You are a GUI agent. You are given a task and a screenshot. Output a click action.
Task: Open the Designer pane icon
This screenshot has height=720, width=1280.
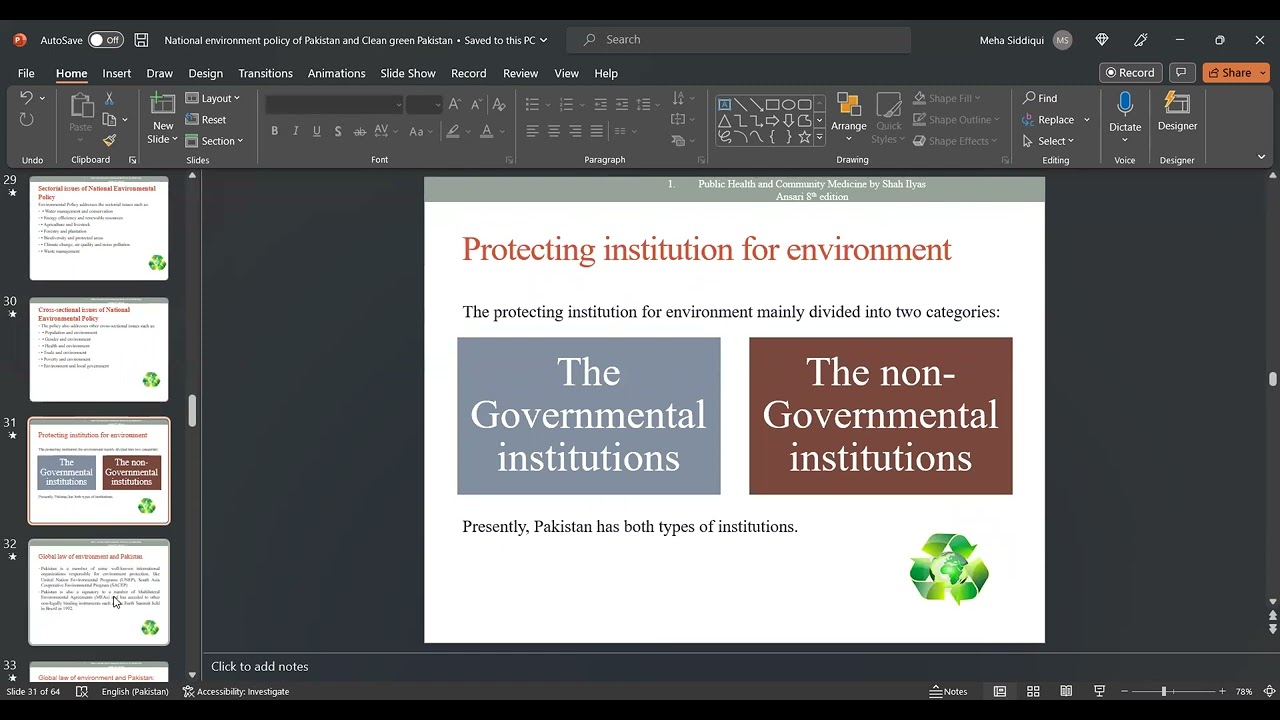click(1177, 104)
